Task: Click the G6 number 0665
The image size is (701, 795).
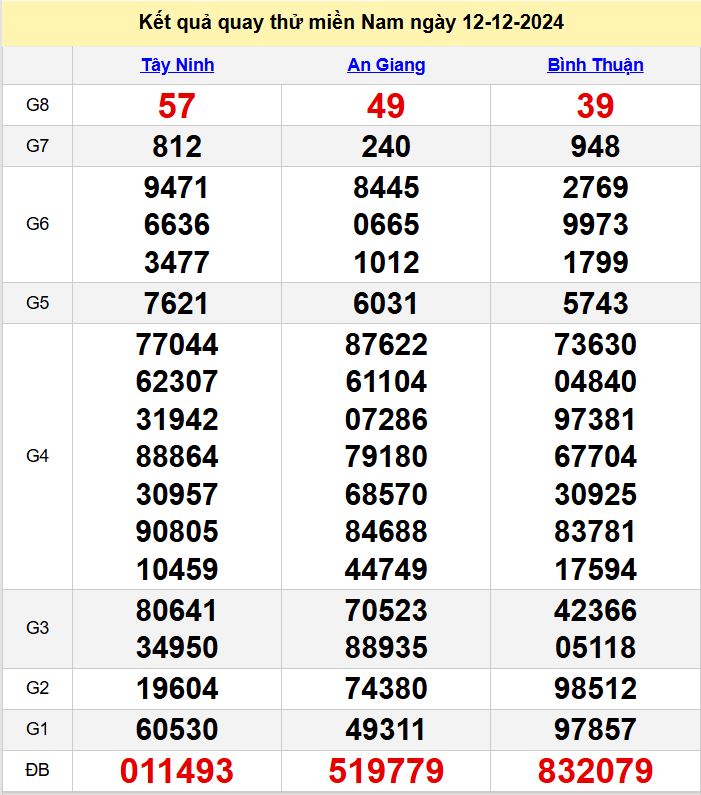Action: click(386, 225)
